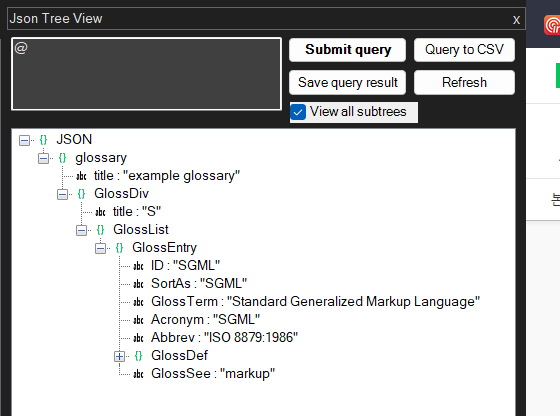Collapse the JSON root node
Viewport: 560px width, 416px height.
(x=24, y=140)
